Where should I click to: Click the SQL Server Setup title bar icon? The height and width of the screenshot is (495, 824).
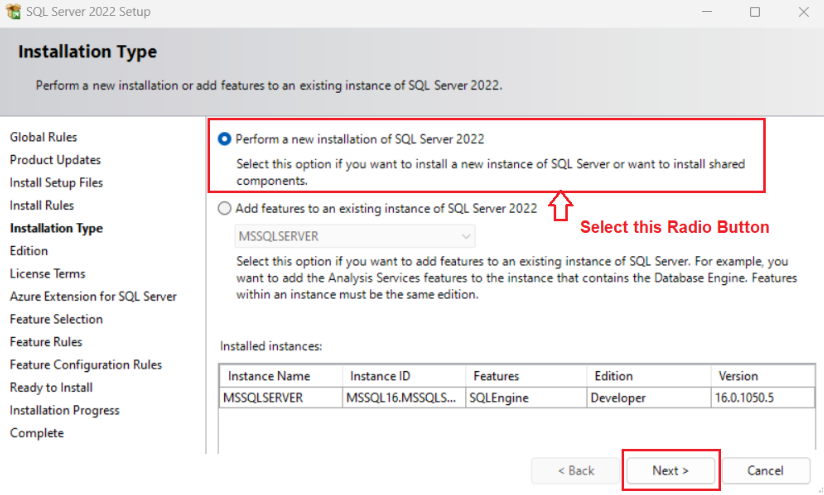(13, 11)
